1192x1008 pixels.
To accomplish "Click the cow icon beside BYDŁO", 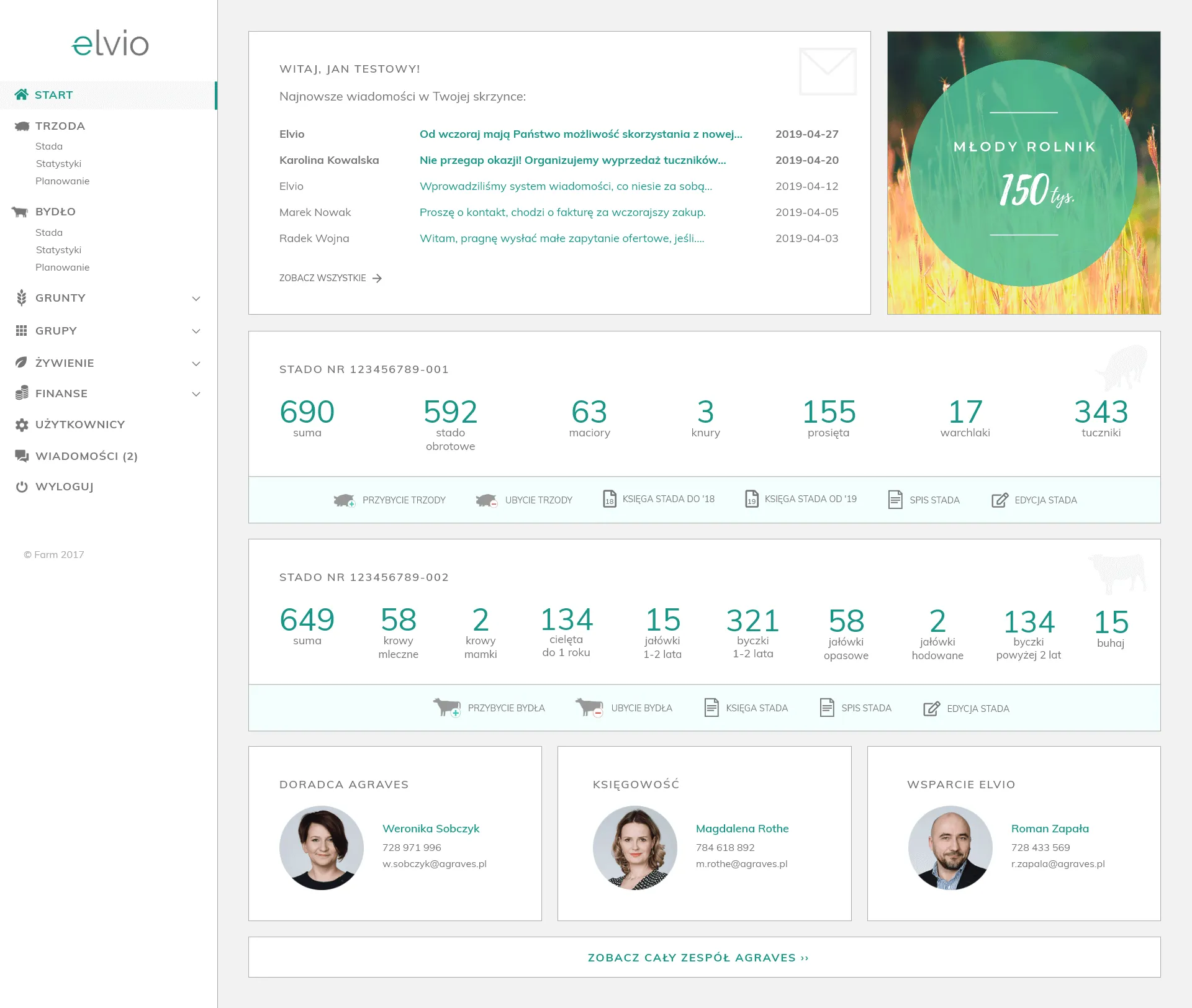I will pos(20,212).
